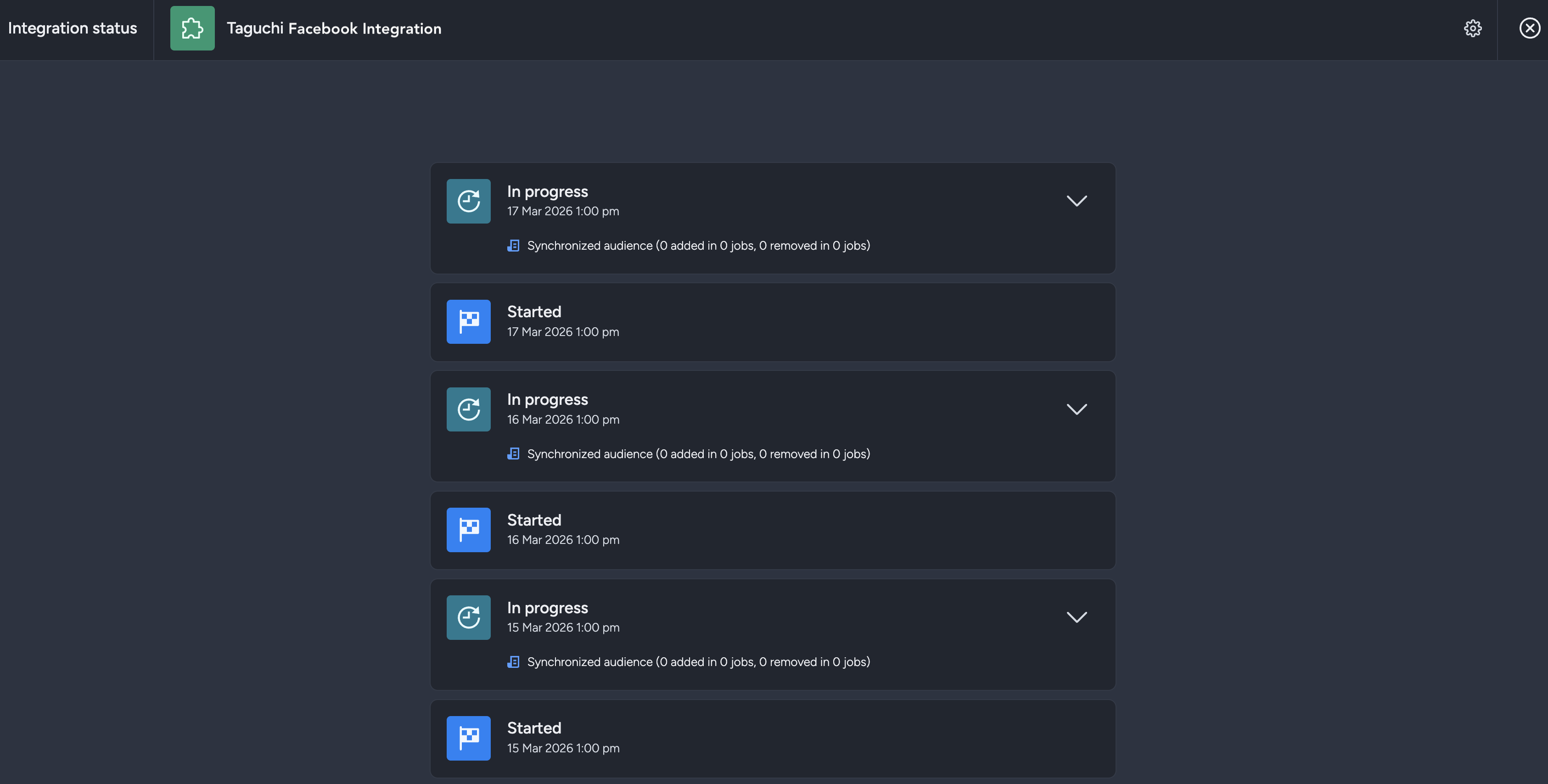This screenshot has width=1548, height=784.
Task: Click the 16 Mar Started event card
Action: [773, 529]
